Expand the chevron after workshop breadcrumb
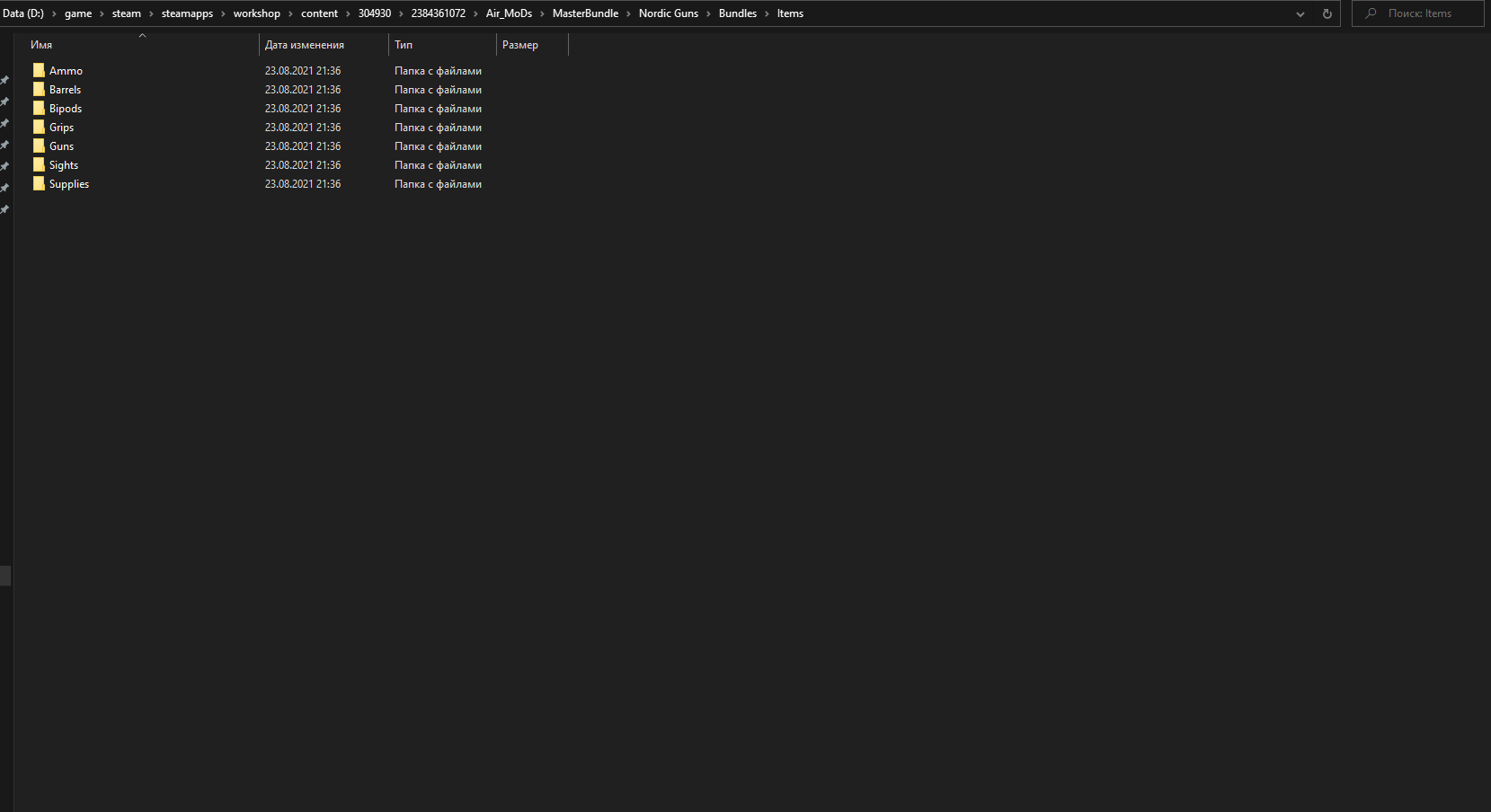This screenshot has height=812, width=1491. tap(290, 13)
